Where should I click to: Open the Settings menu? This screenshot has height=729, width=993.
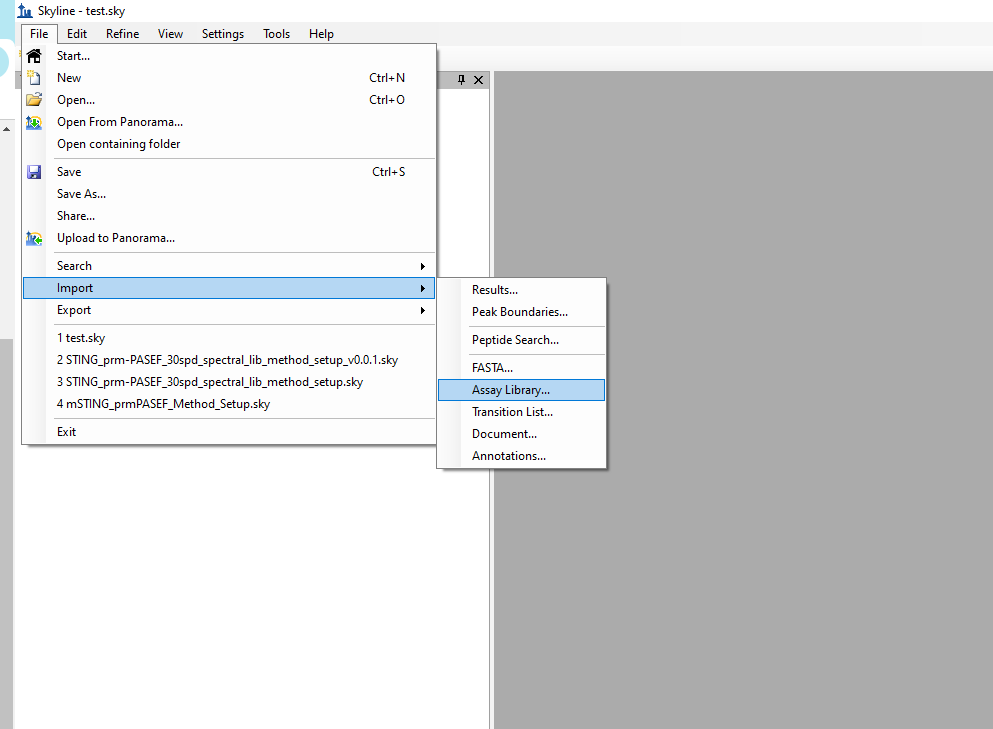(x=222, y=34)
